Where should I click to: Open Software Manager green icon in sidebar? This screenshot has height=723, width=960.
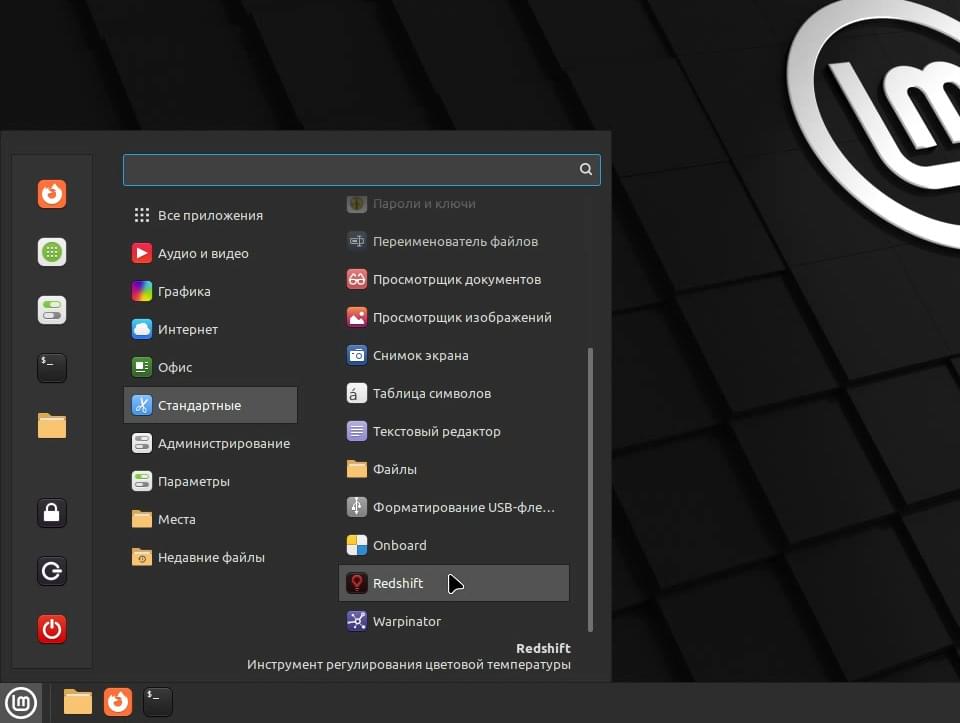click(52, 252)
